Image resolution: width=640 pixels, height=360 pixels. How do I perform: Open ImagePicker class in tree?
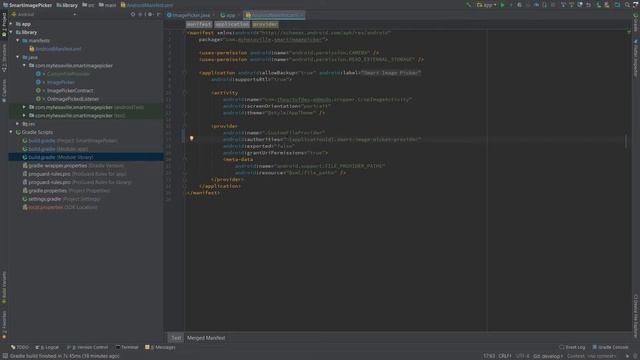(60, 82)
